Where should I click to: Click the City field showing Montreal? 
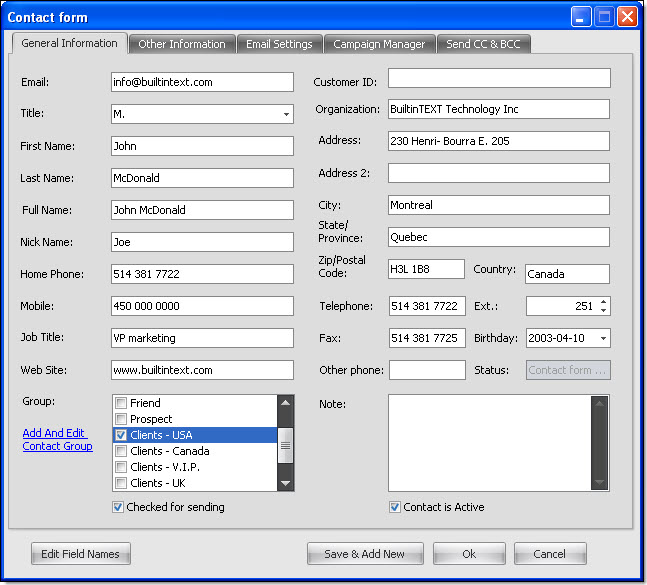[499, 205]
